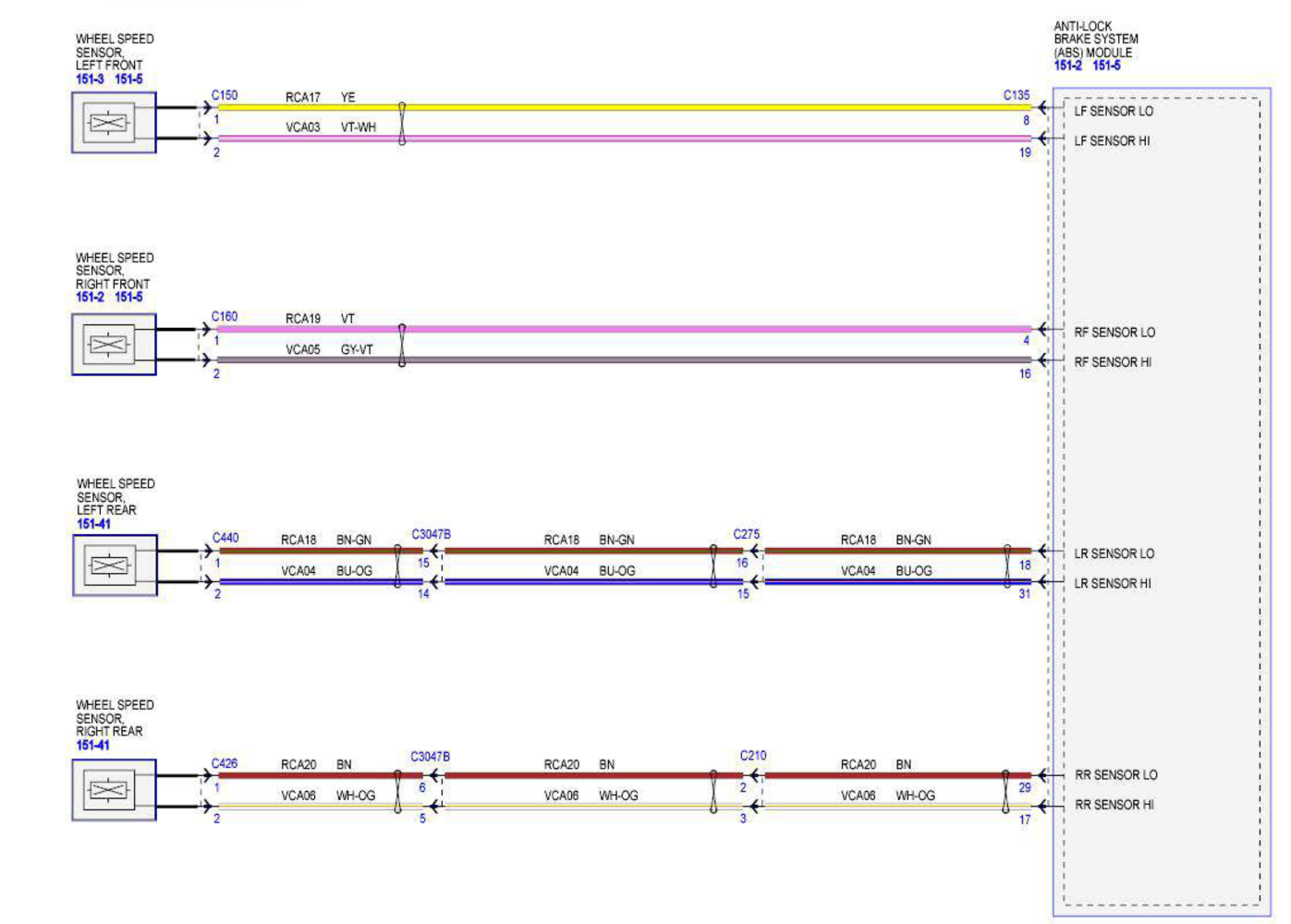The image size is (1291, 924).
Task: Select connector label C440
Action: pos(225,538)
